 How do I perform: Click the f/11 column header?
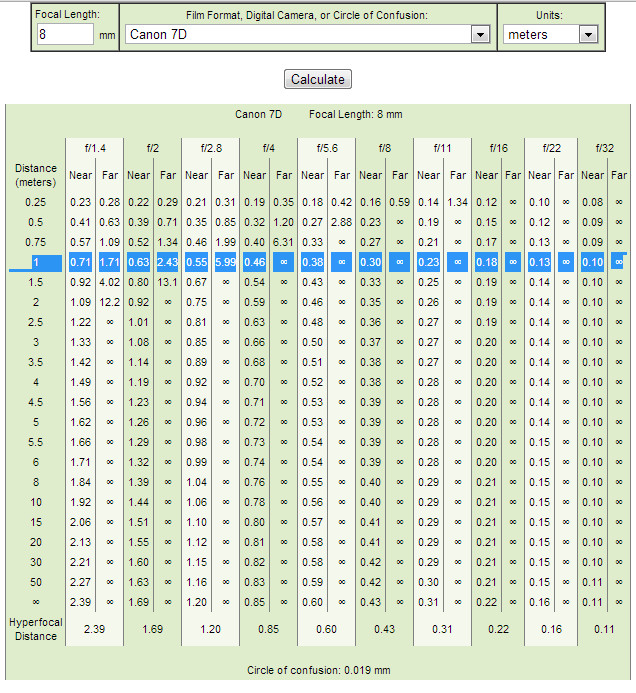click(442, 148)
